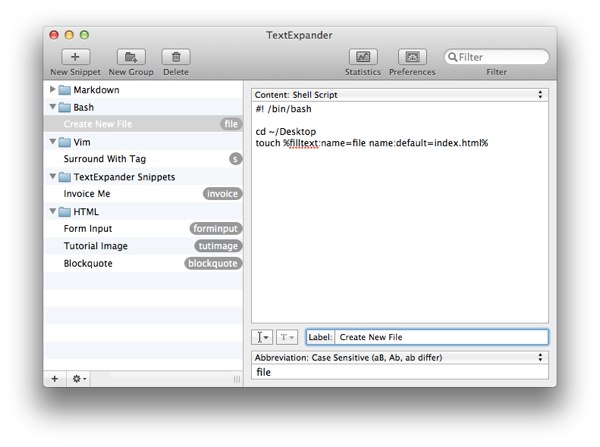
Task: Collapse the TextExpander Snippets group triangle
Action: pyautogui.click(x=53, y=176)
